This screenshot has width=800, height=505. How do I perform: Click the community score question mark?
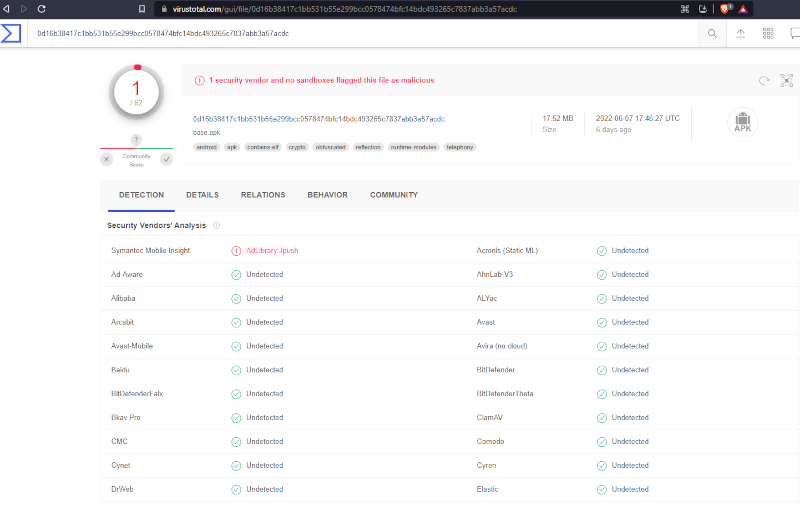coord(136,140)
